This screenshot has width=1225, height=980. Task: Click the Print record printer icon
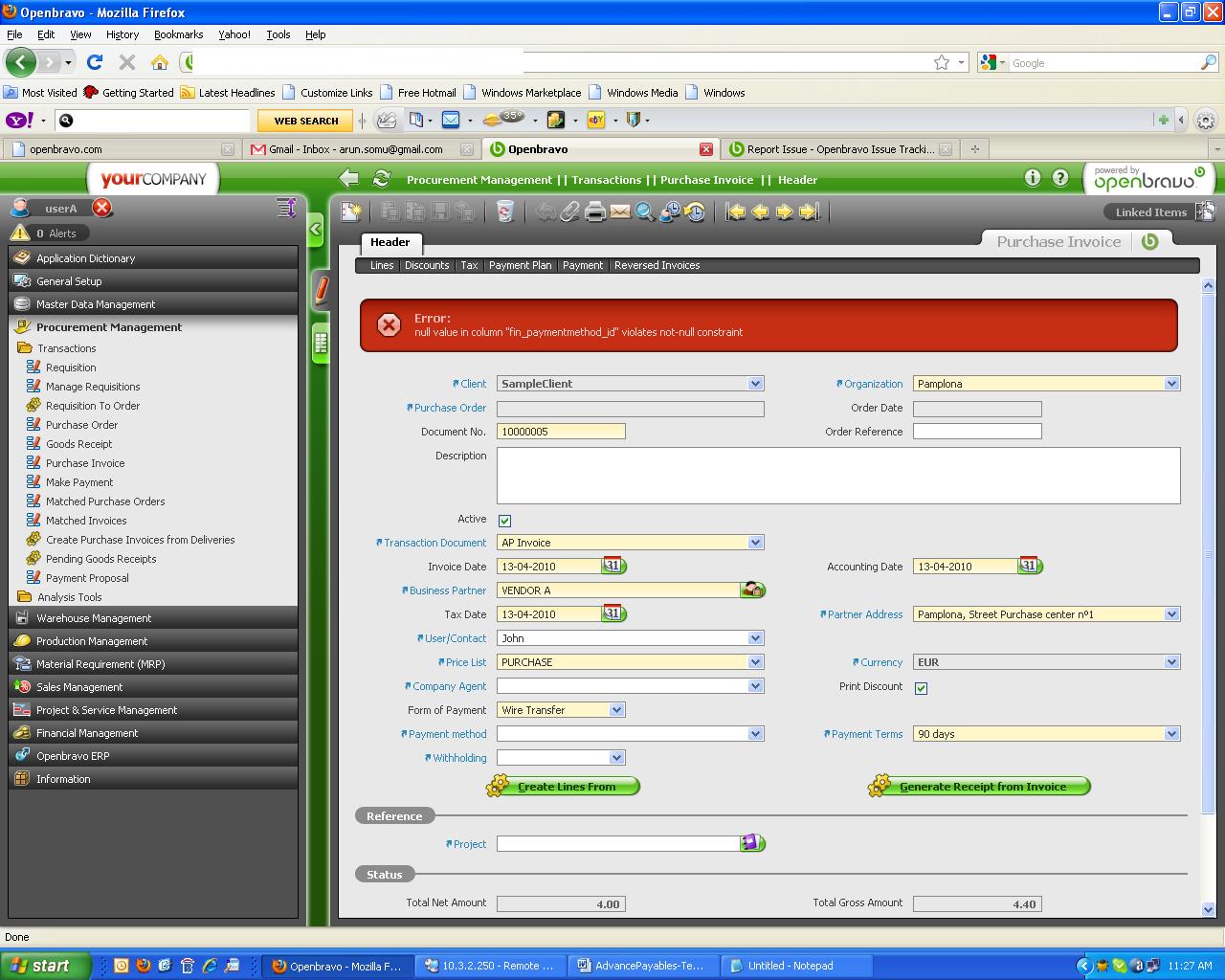coord(595,212)
